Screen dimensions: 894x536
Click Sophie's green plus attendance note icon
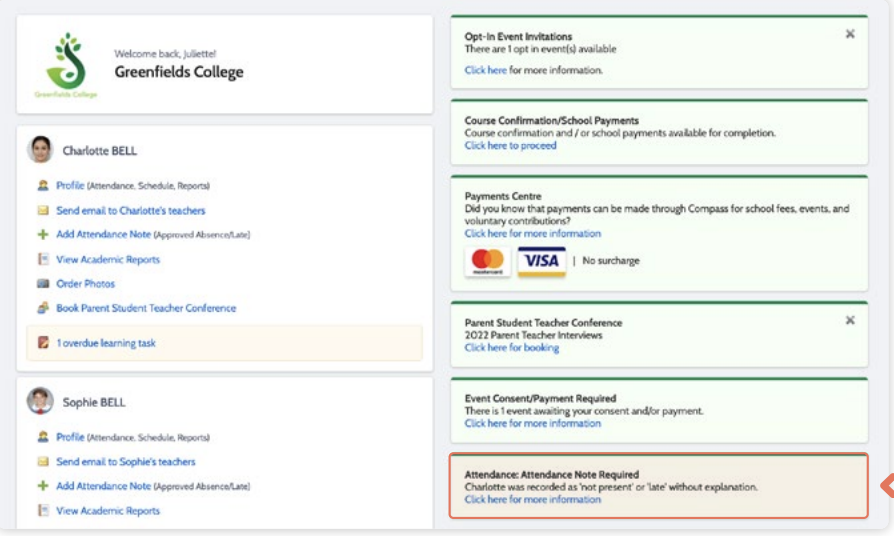coord(43,486)
